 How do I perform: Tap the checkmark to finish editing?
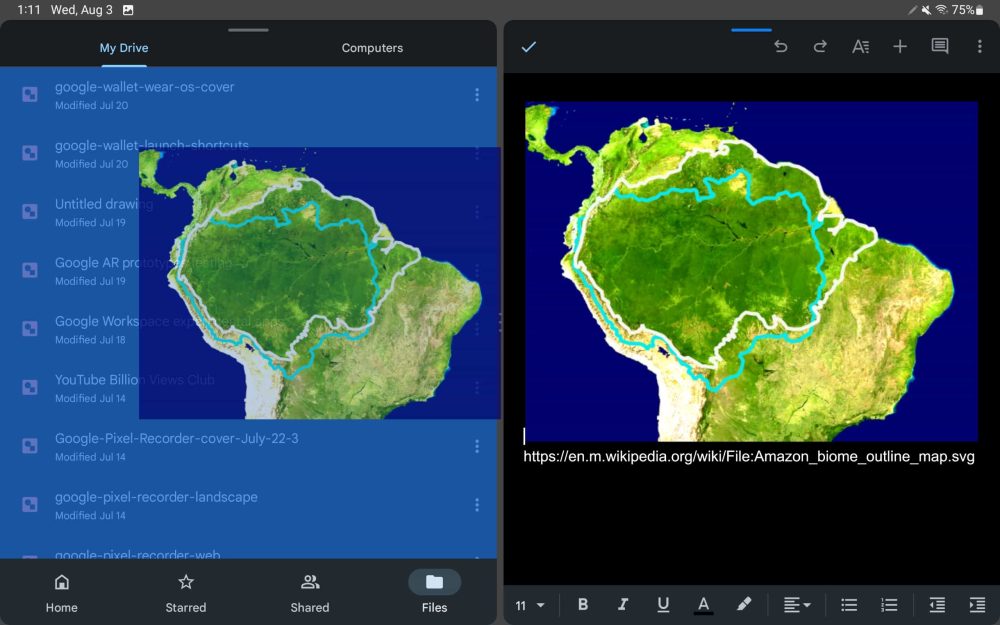click(x=529, y=47)
